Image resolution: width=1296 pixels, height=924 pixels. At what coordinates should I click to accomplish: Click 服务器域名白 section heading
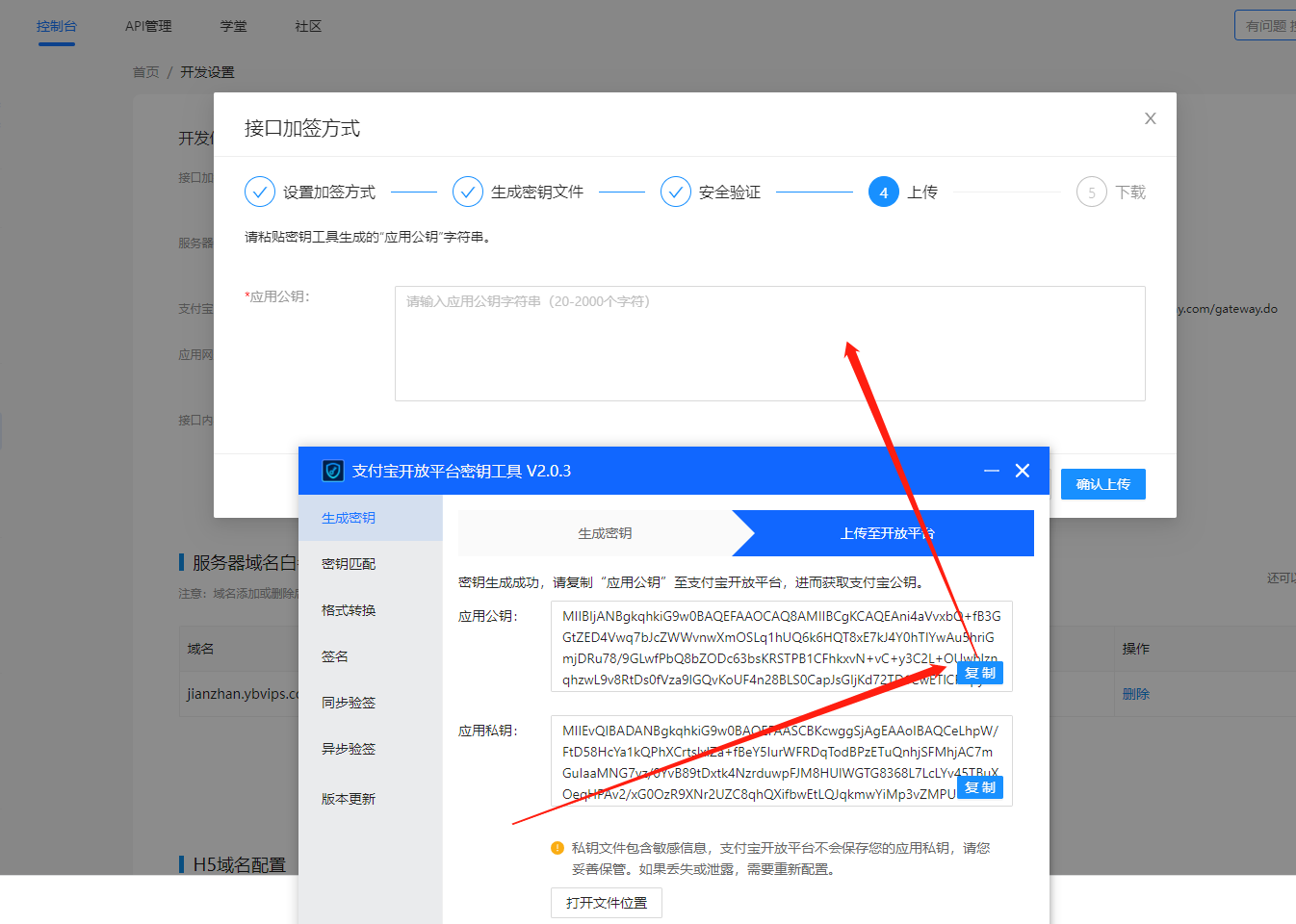click(245, 563)
